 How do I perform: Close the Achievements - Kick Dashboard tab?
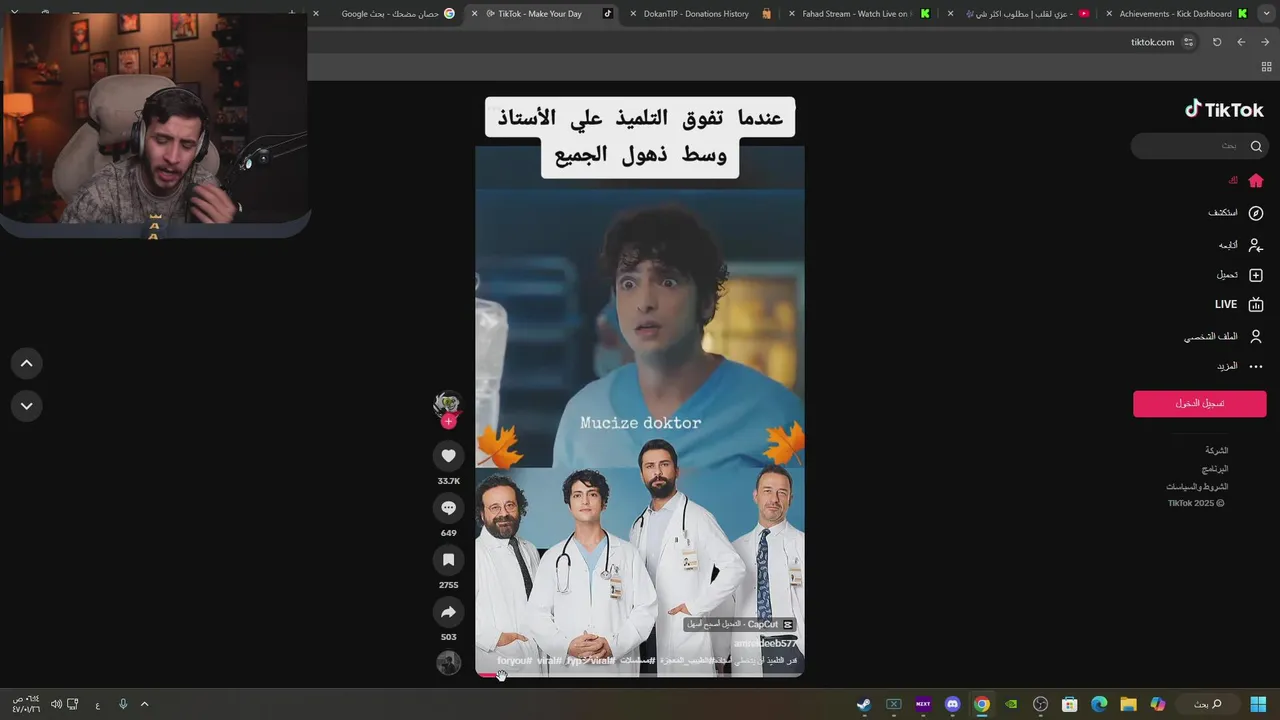pos(1109,14)
